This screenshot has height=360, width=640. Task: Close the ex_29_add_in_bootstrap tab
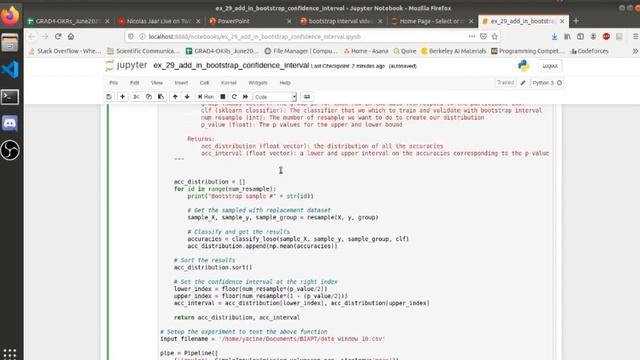562,21
